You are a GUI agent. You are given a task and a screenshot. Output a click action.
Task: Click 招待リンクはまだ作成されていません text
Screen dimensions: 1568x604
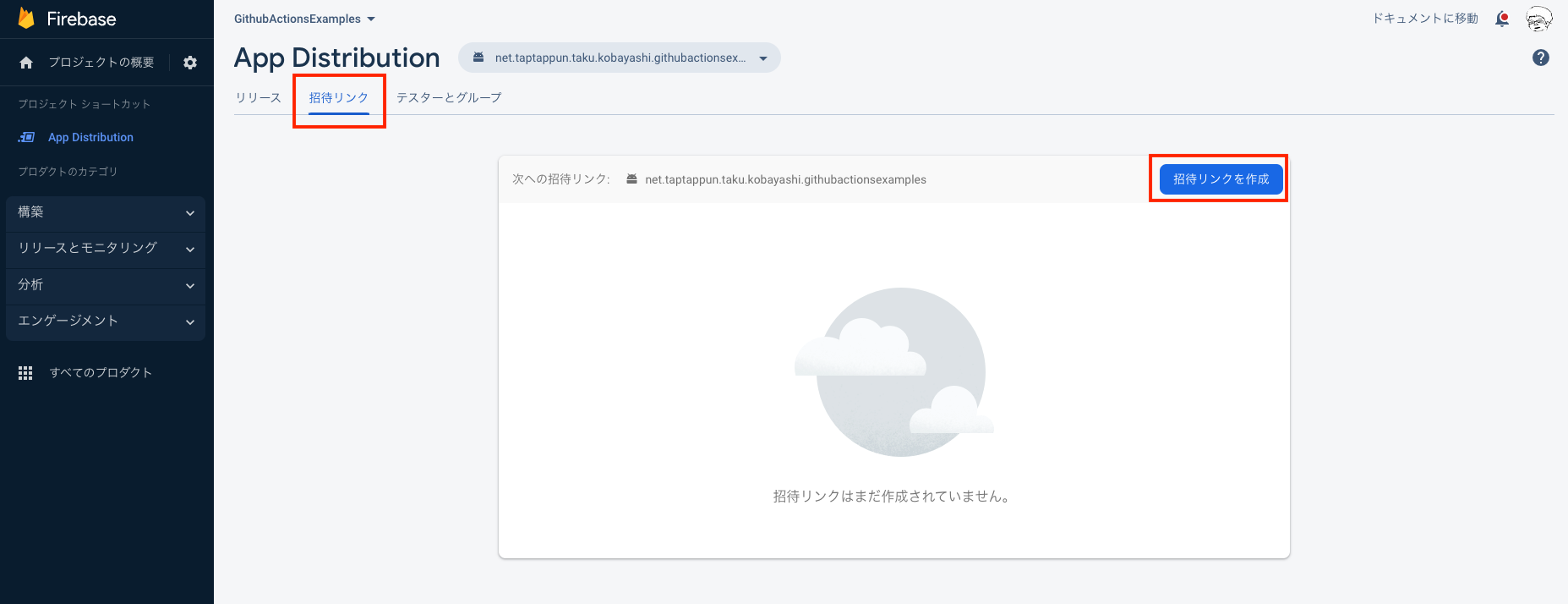(x=892, y=497)
